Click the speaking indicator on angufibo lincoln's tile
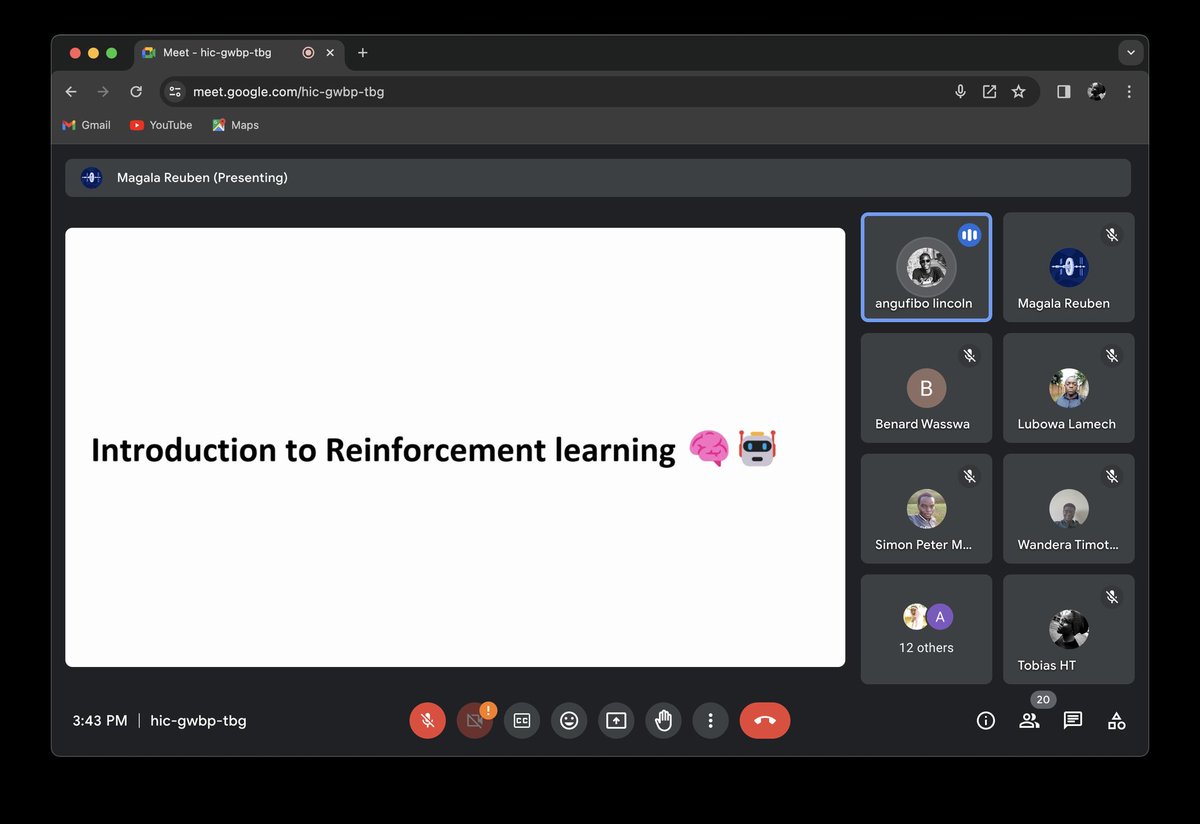The image size is (1200, 824). (969, 235)
